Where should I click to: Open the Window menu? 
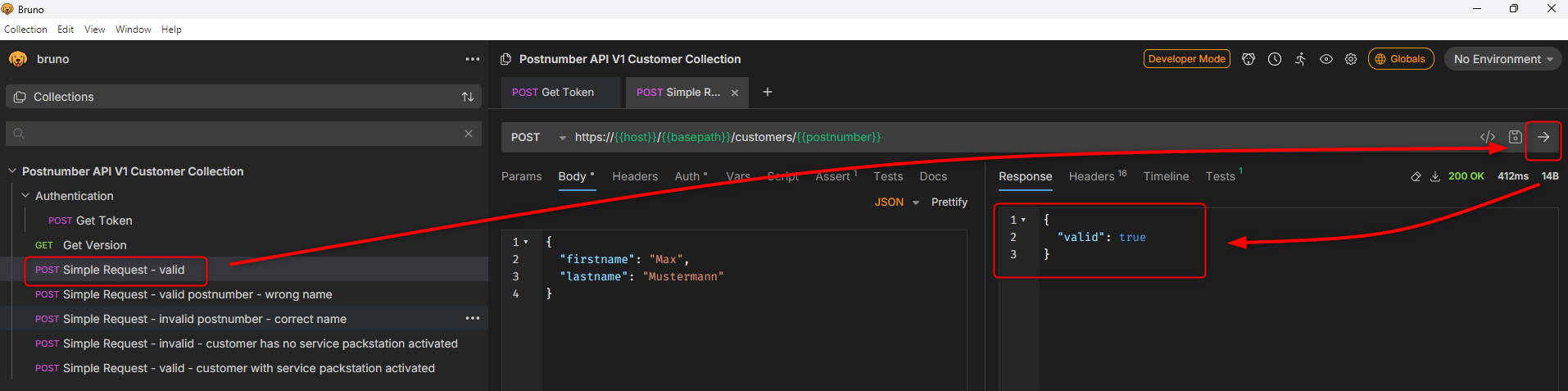[134, 30]
